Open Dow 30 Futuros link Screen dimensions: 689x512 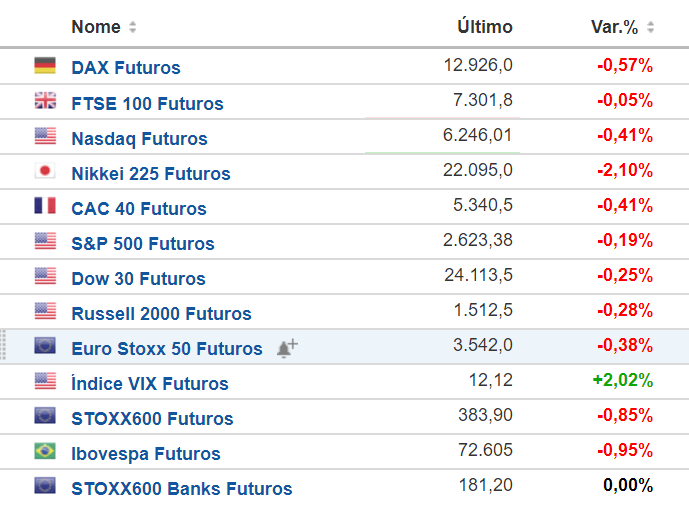tap(138, 279)
